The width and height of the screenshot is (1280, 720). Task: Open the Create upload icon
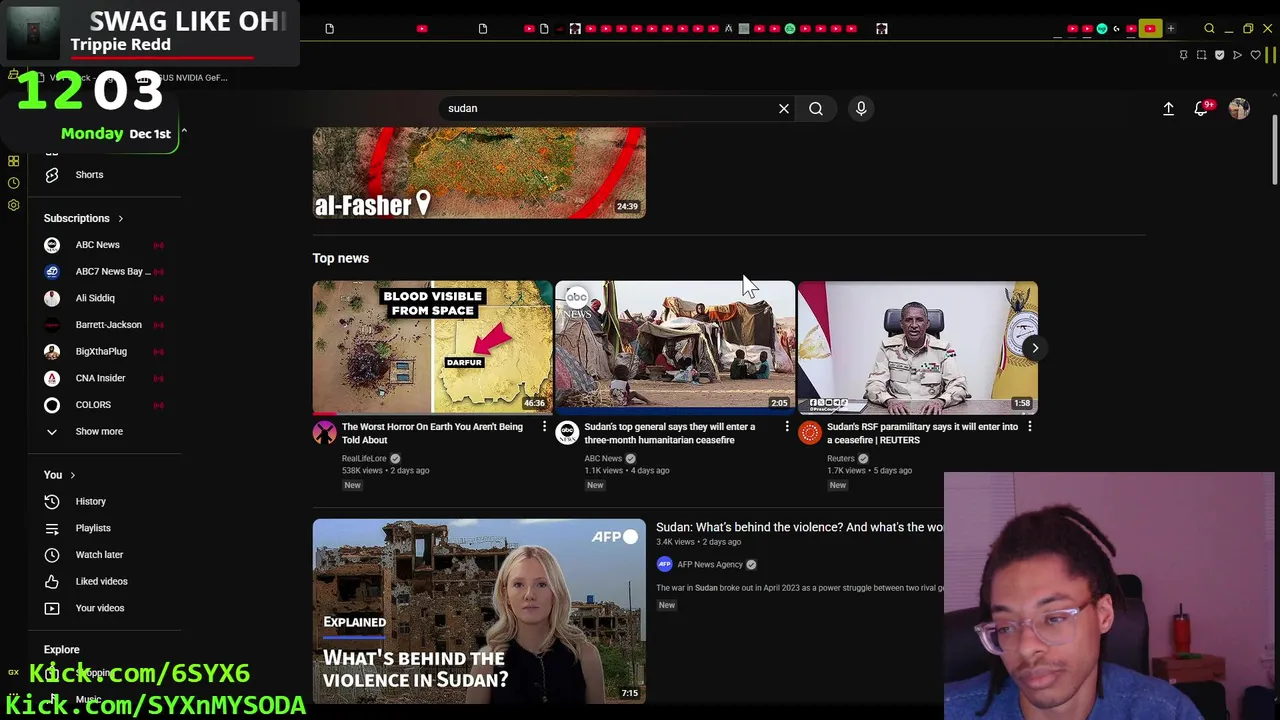(x=1168, y=109)
